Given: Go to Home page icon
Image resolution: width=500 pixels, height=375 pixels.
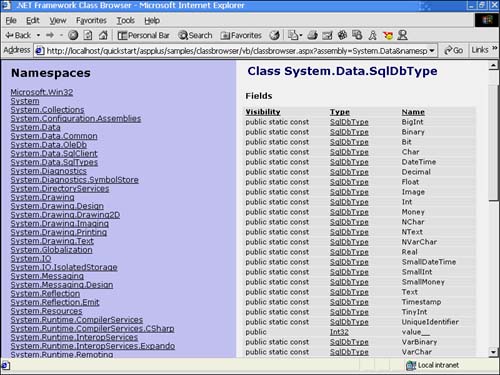Looking at the screenshot, I should point(103,35).
